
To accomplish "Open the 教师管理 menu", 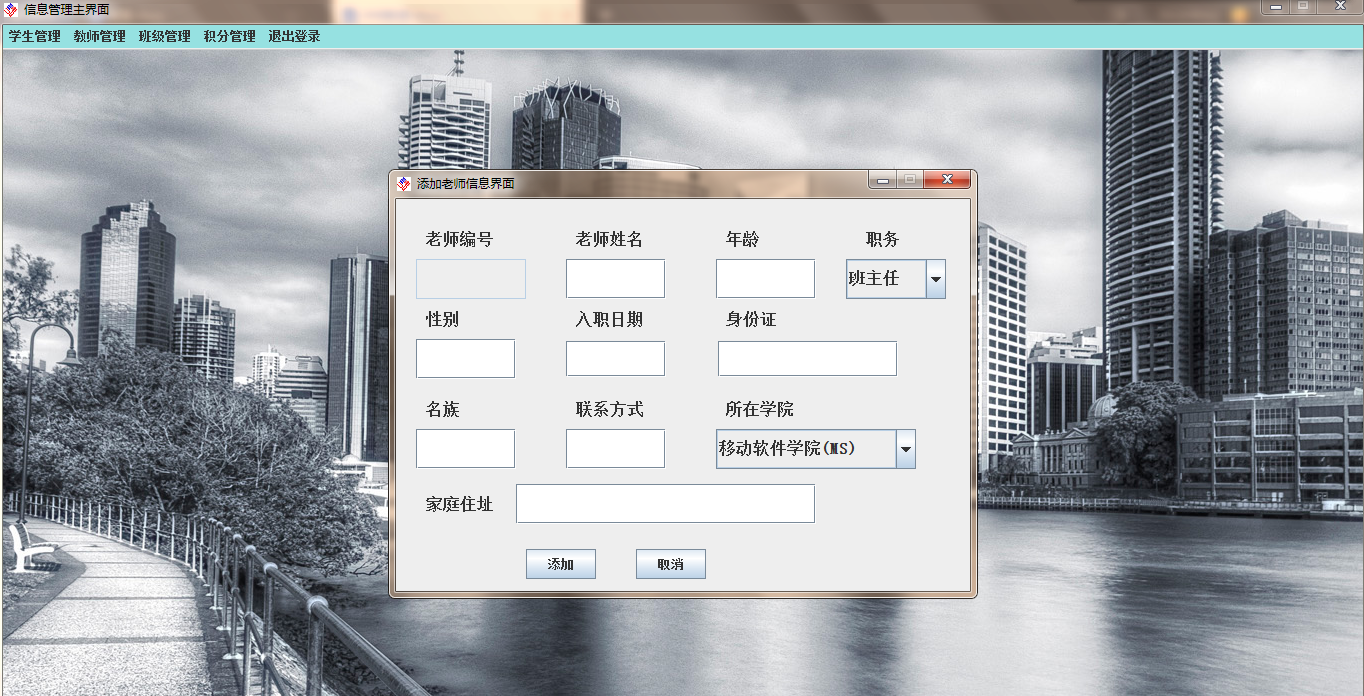I will pos(100,36).
